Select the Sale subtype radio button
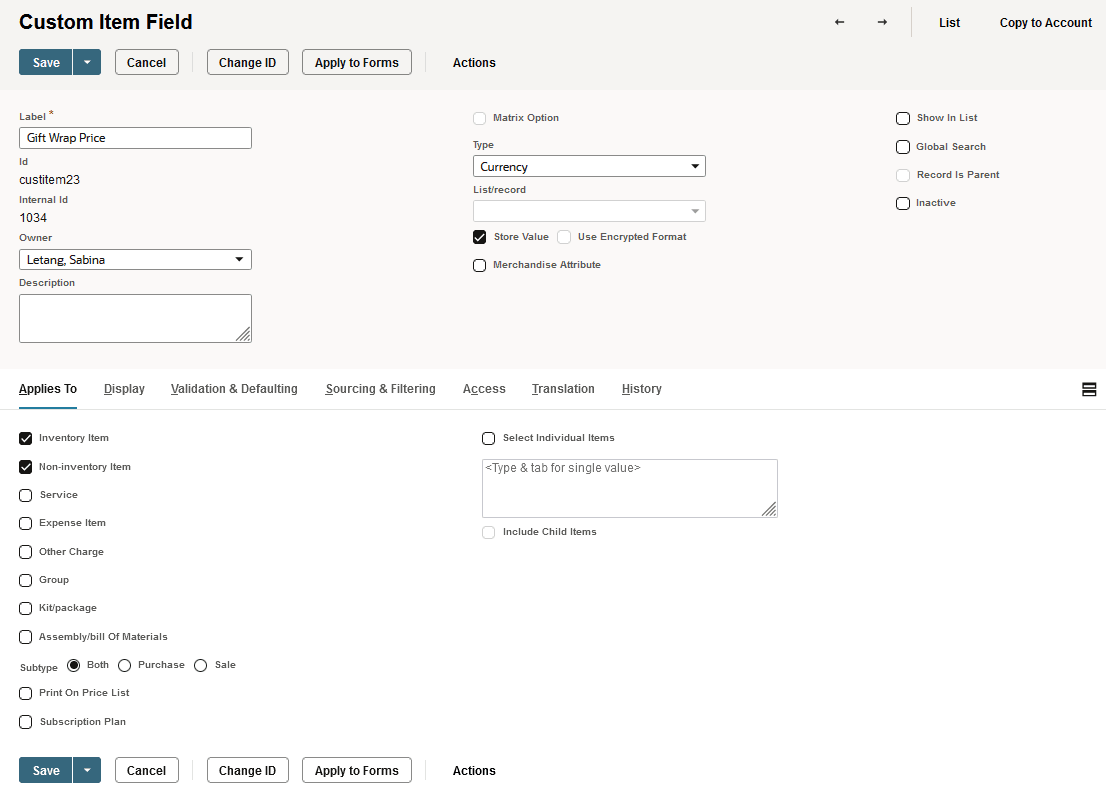 pyautogui.click(x=200, y=665)
